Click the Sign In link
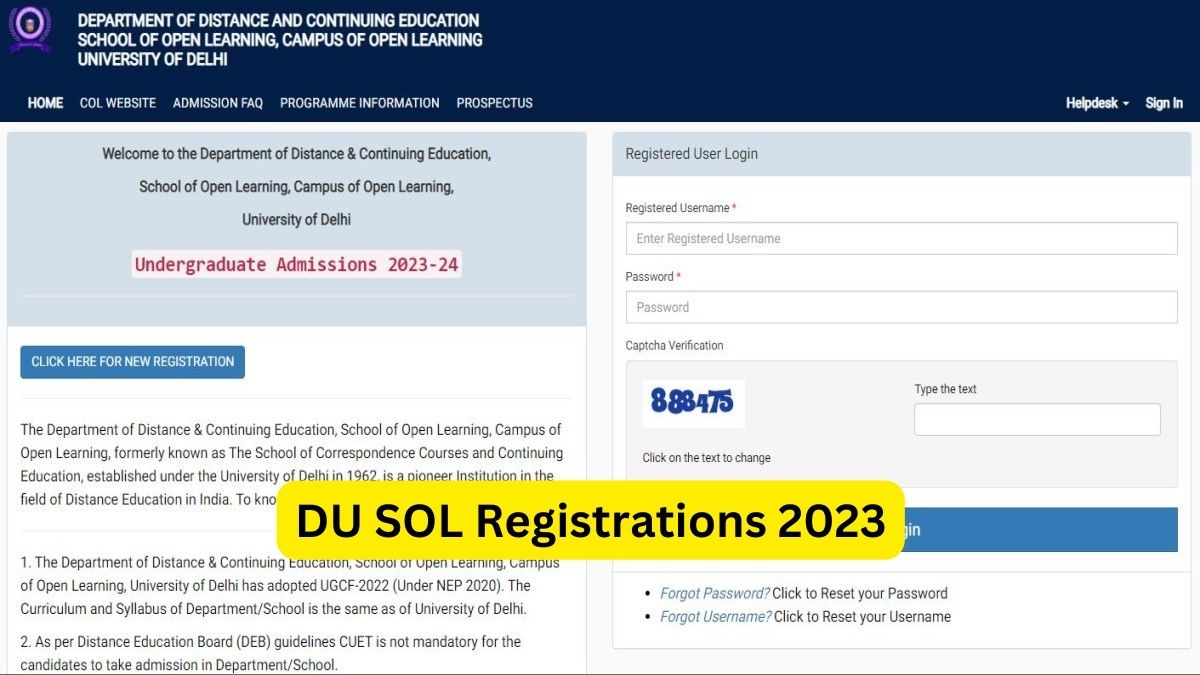This screenshot has width=1200, height=675. [1164, 103]
